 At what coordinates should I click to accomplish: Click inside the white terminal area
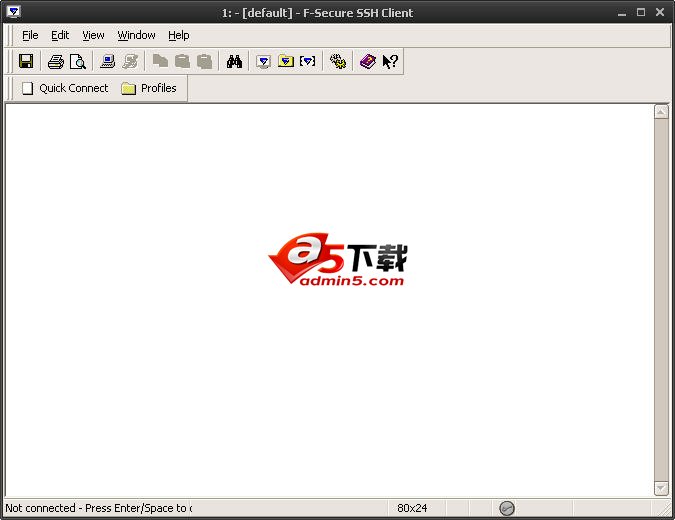(329, 300)
